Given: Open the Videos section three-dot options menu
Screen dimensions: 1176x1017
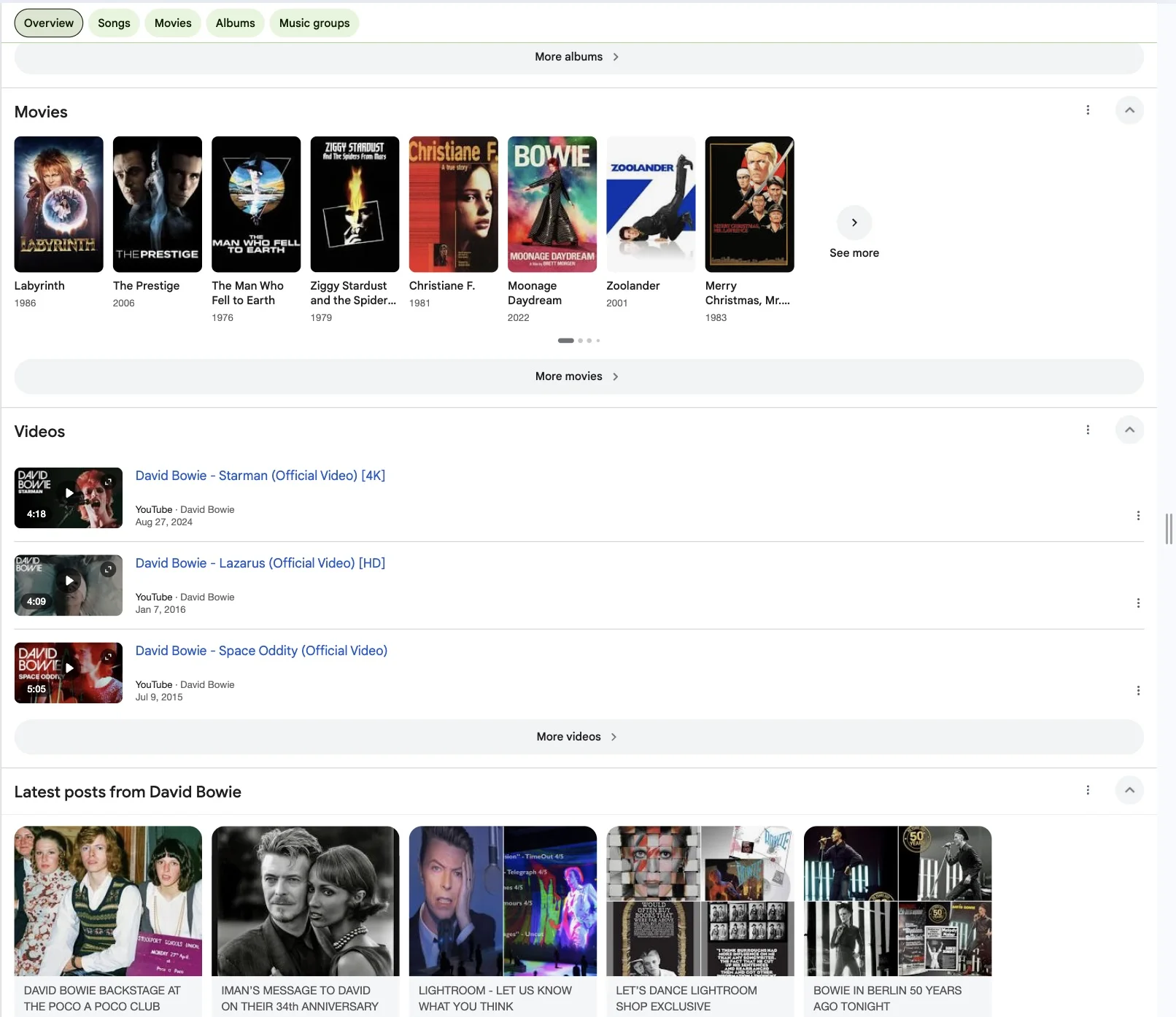Looking at the screenshot, I should tap(1088, 430).
